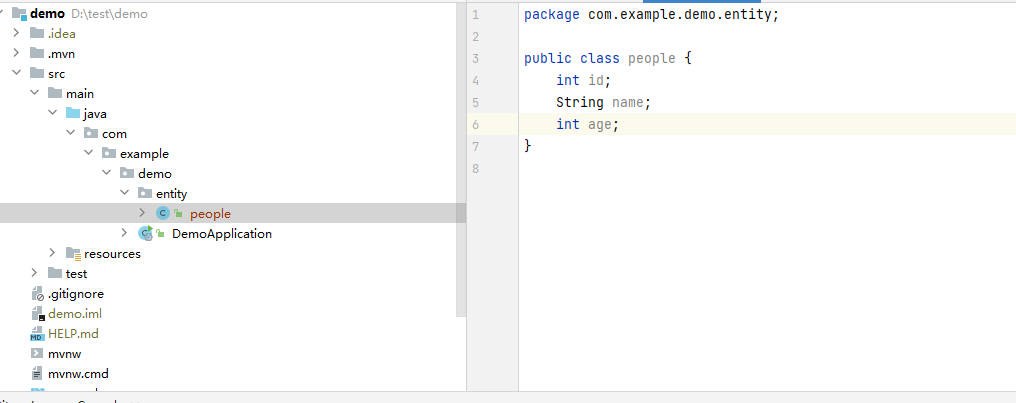
Task: Click the demo project module icon
Action: pos(18,13)
